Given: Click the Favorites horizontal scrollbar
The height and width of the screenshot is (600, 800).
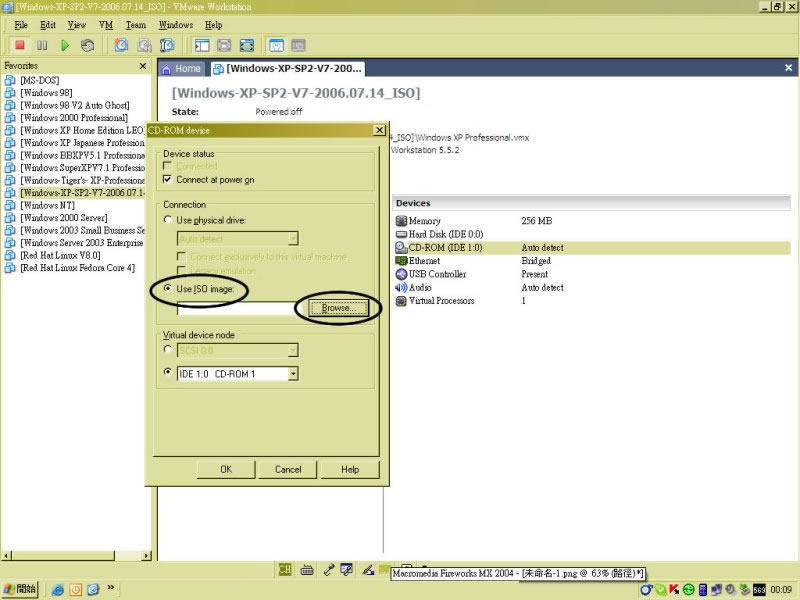Looking at the screenshot, I should pyautogui.click(x=77, y=556).
